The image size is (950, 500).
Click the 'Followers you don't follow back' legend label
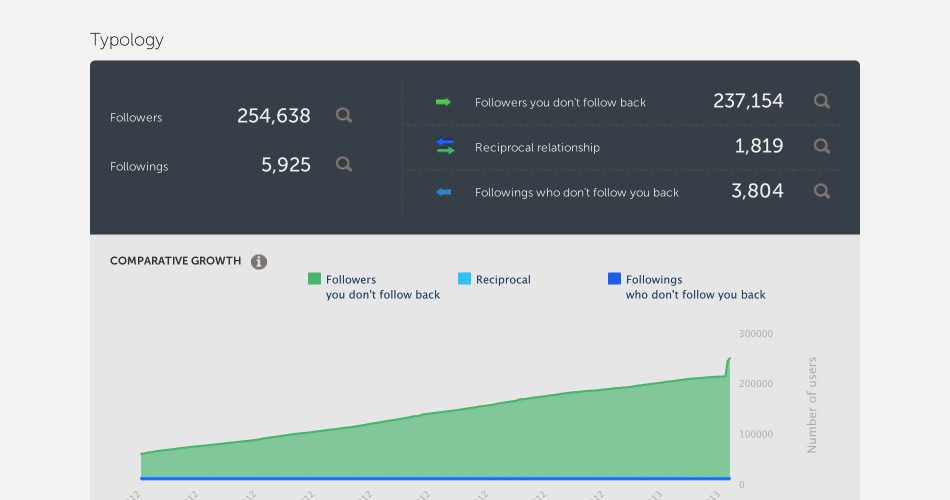click(x=383, y=287)
